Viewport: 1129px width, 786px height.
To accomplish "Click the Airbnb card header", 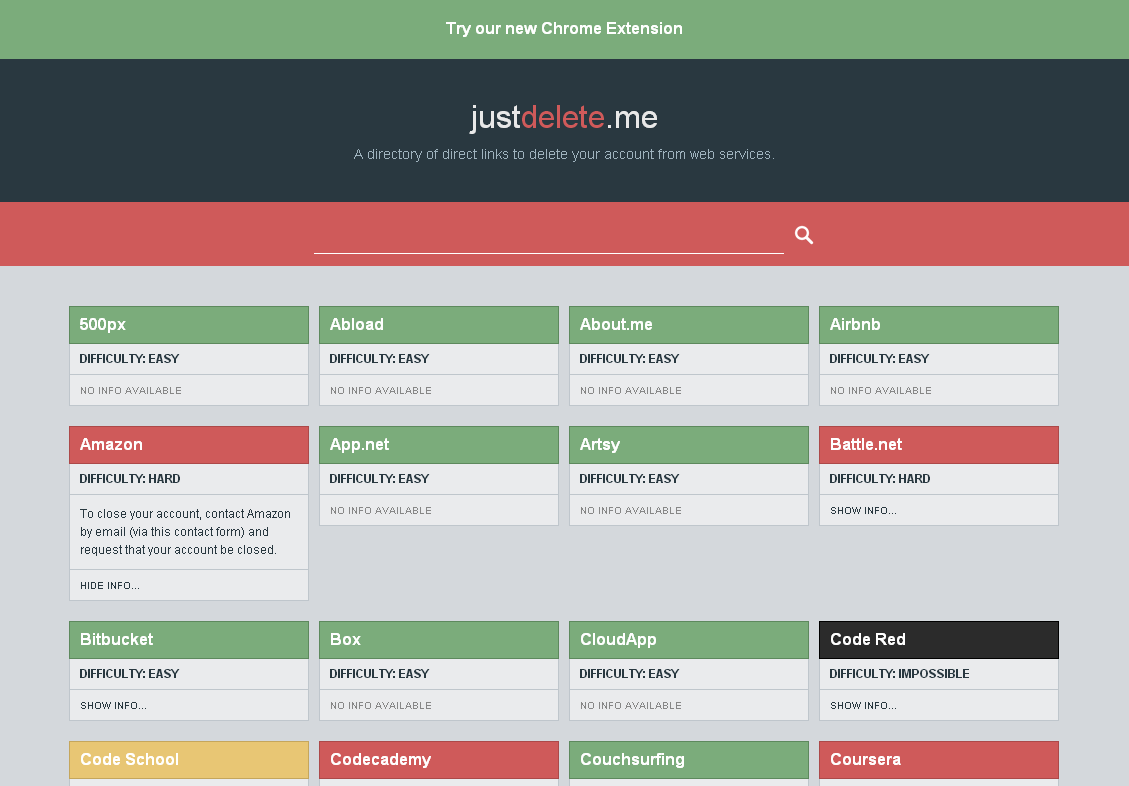I will pos(938,325).
